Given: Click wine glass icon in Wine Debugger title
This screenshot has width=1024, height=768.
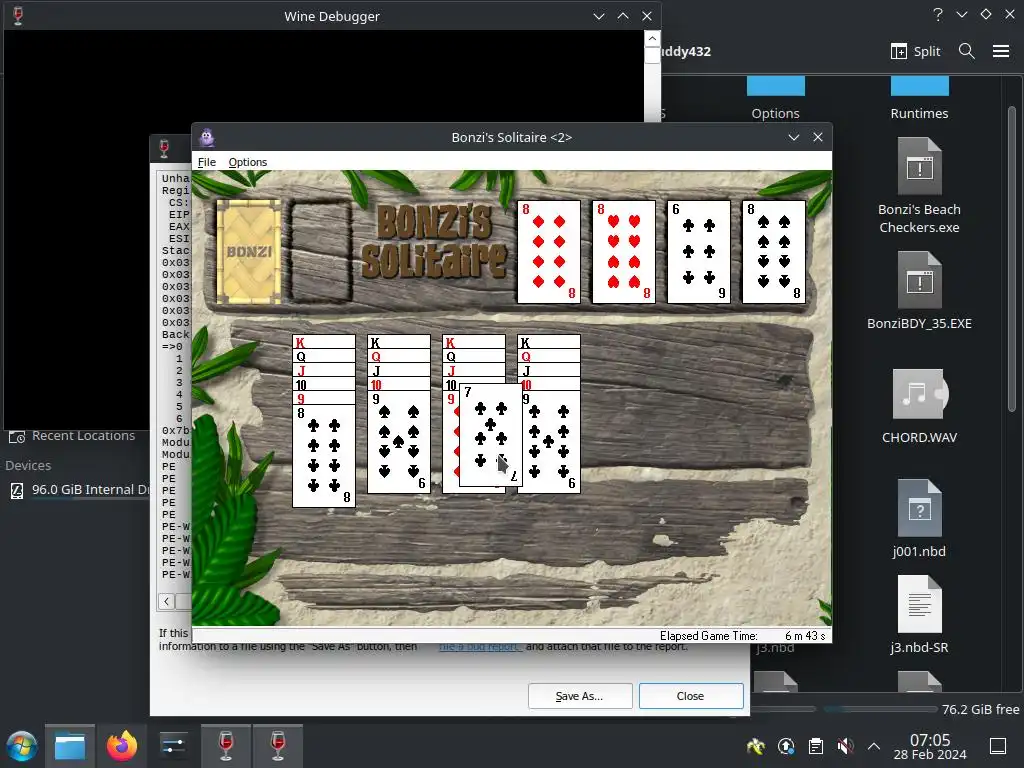Looking at the screenshot, I should pyautogui.click(x=18, y=16).
